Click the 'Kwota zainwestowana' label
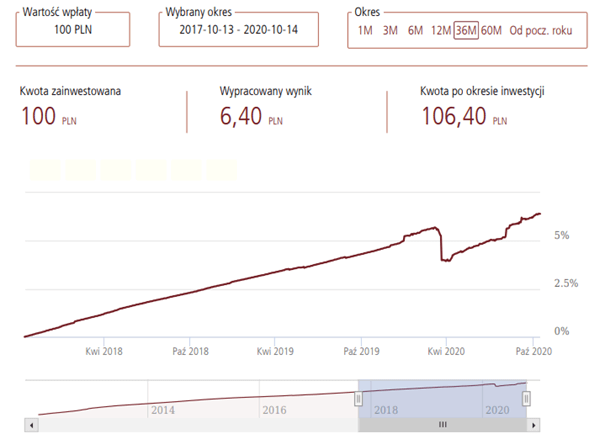Image resolution: width=605 pixels, height=439 pixels. tap(70, 91)
